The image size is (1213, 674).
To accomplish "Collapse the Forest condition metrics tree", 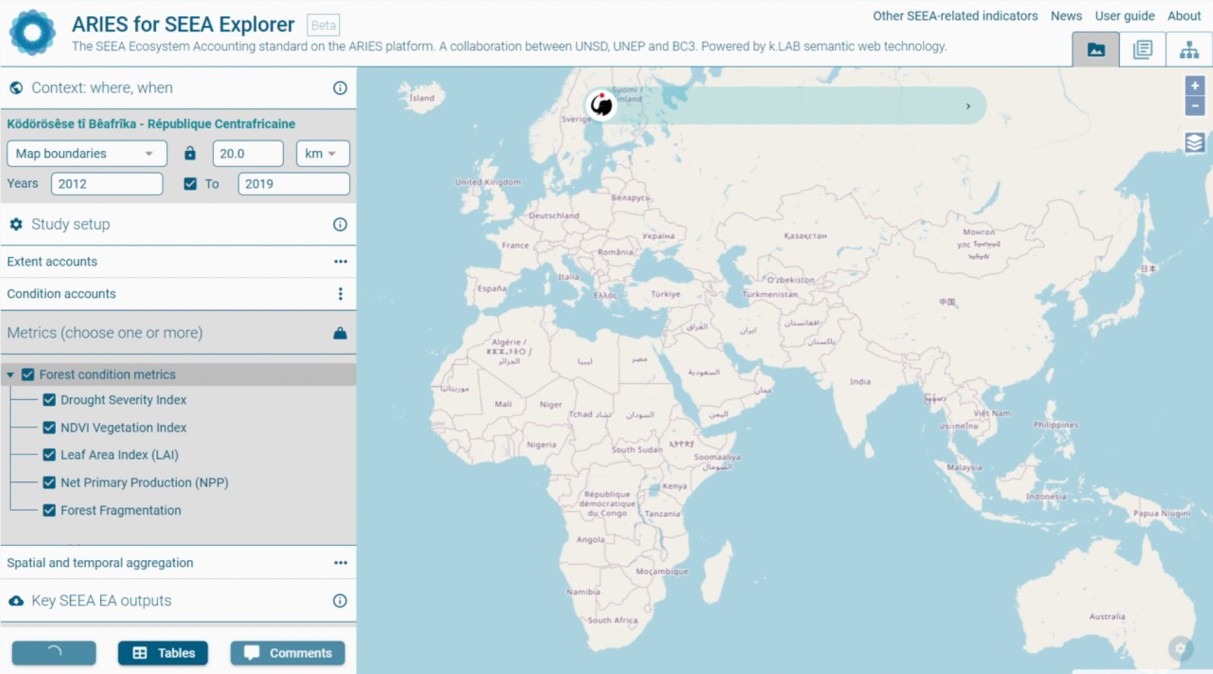I will (x=11, y=375).
